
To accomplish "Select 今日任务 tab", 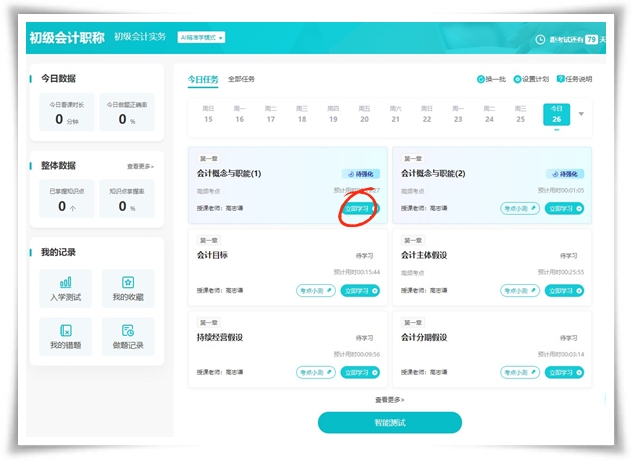I will (x=202, y=79).
